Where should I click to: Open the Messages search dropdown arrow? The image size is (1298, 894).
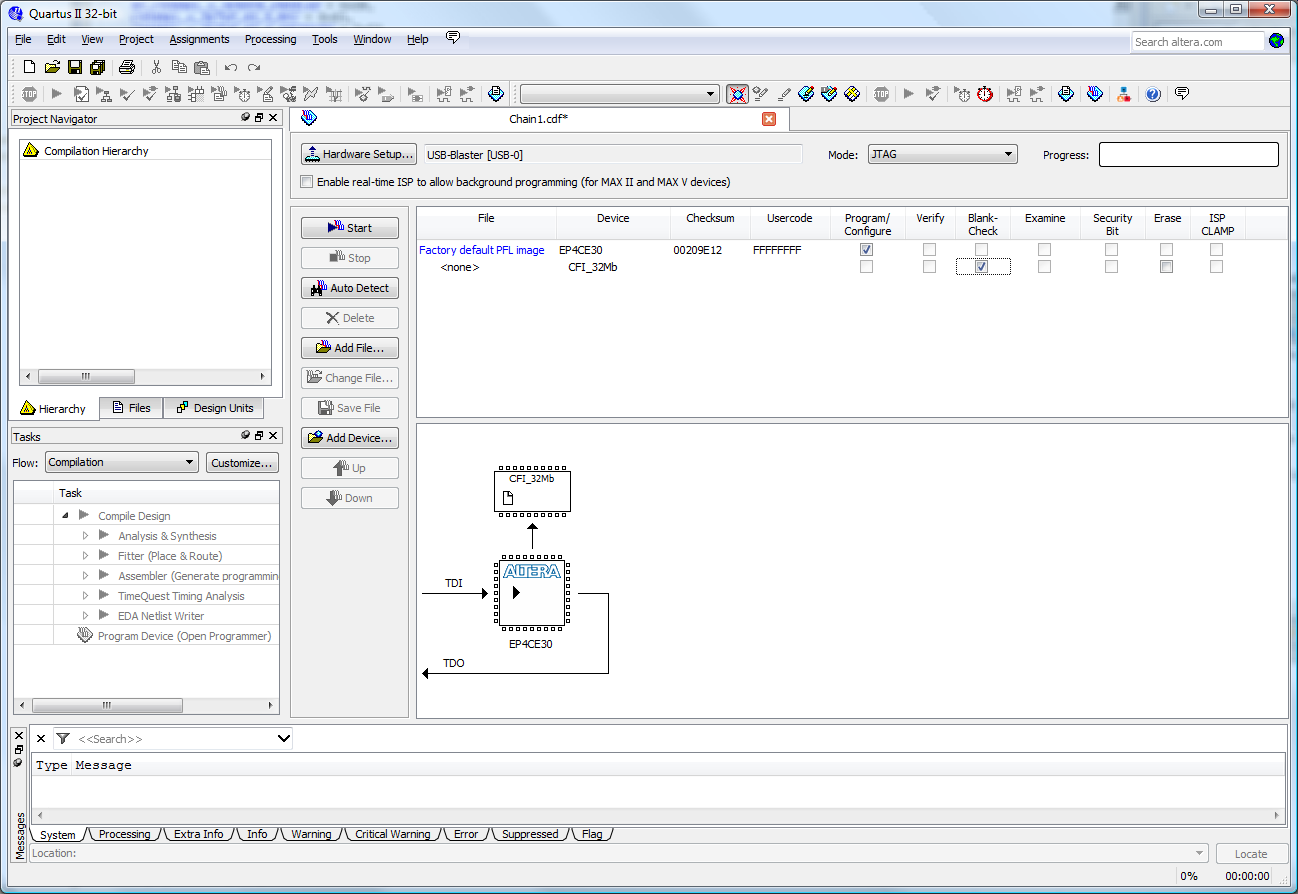pyautogui.click(x=283, y=739)
